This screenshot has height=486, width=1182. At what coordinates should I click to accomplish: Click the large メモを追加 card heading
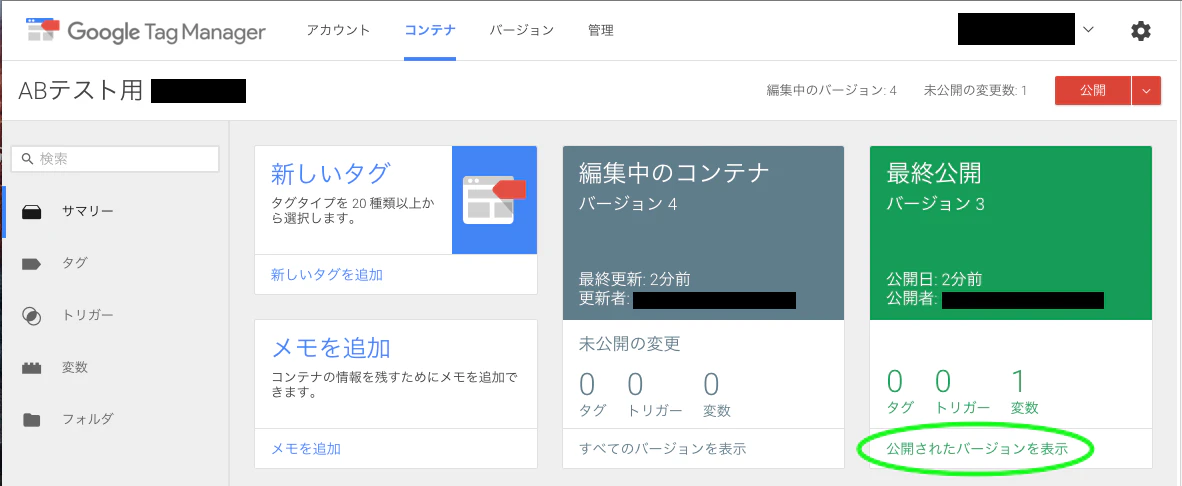pos(330,348)
